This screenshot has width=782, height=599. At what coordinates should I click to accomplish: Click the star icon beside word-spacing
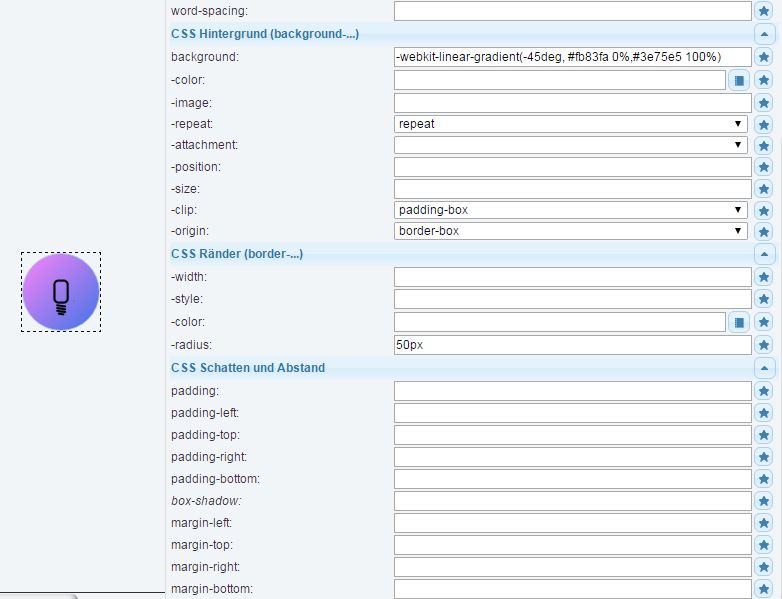(x=764, y=11)
